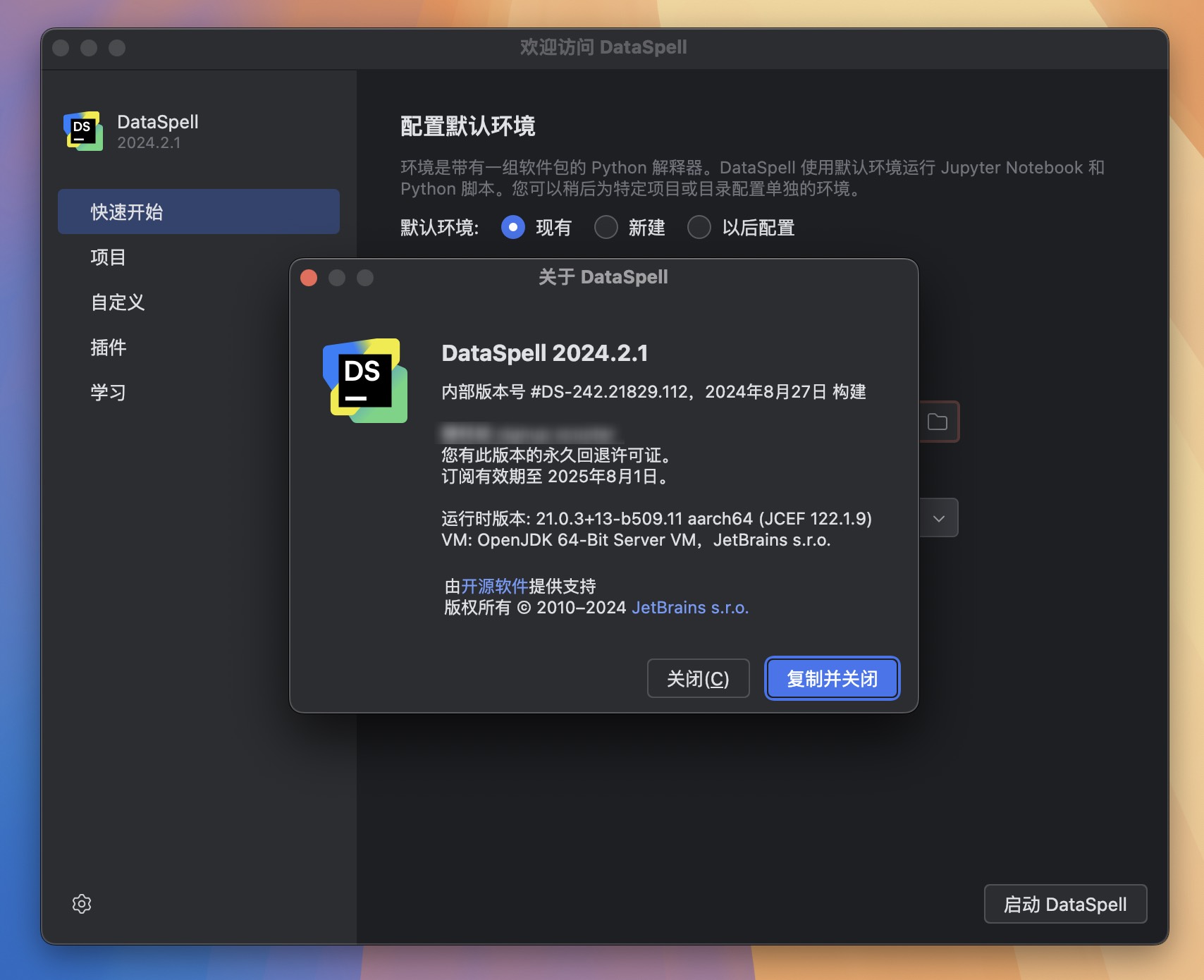Click the 欢迎访问 DataSpell window title
The height and width of the screenshot is (980, 1204).
[x=603, y=47]
